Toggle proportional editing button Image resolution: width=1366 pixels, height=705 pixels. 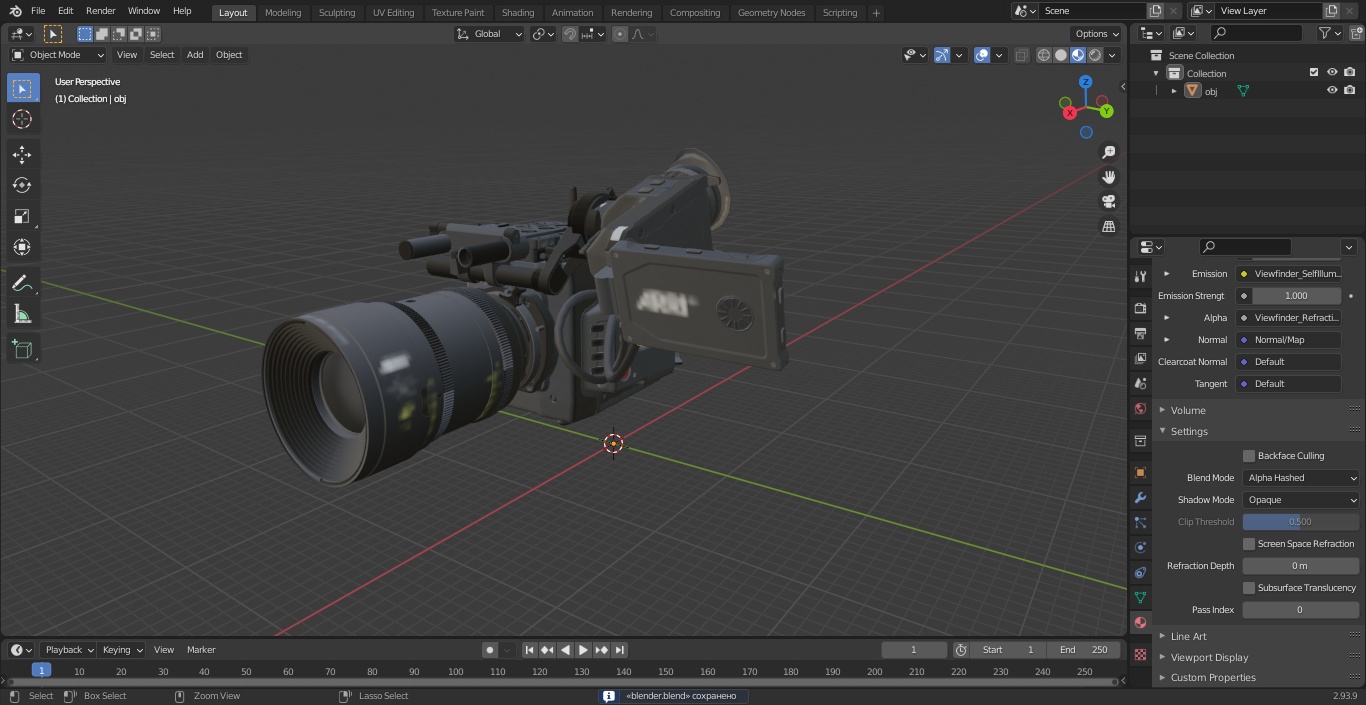click(x=620, y=34)
